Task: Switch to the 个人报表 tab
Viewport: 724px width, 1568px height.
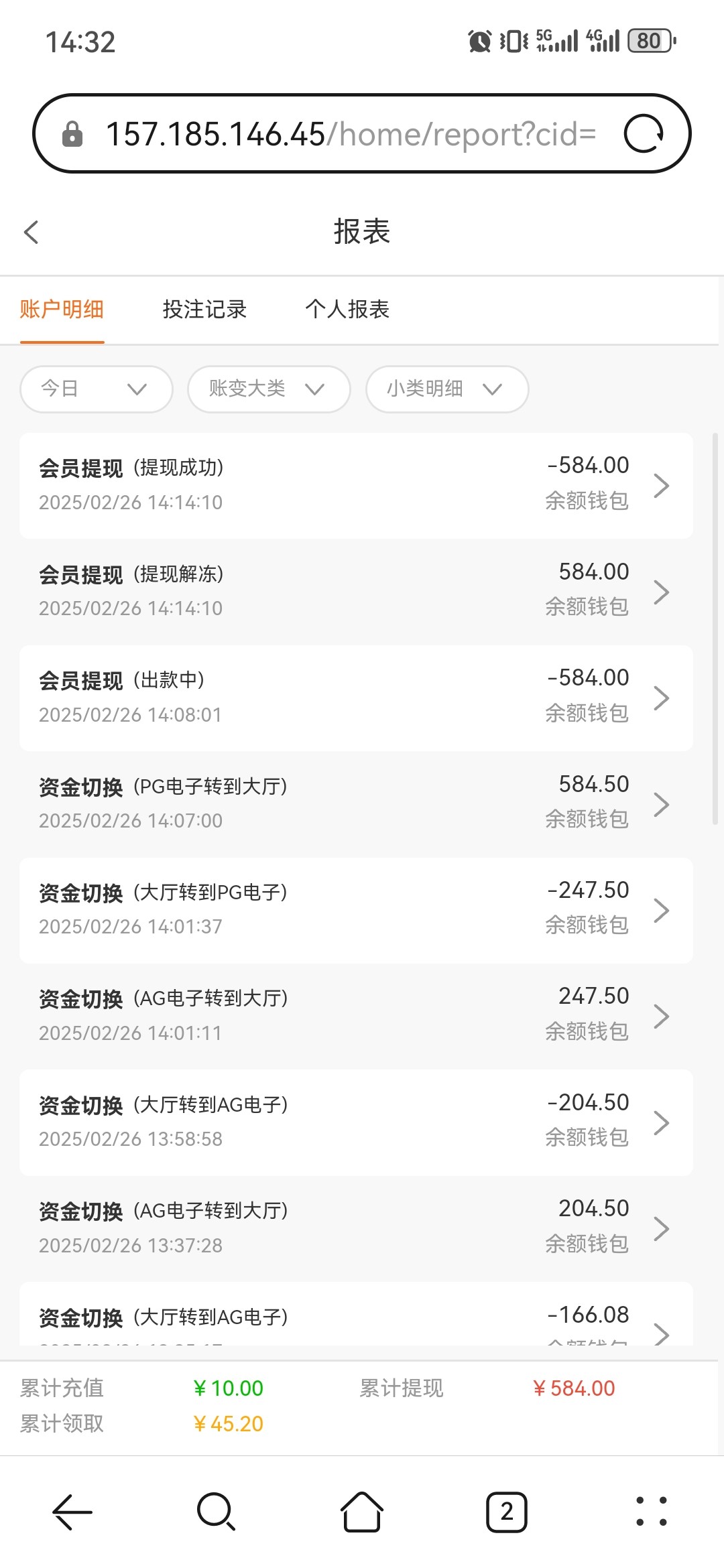Action: 347,310
